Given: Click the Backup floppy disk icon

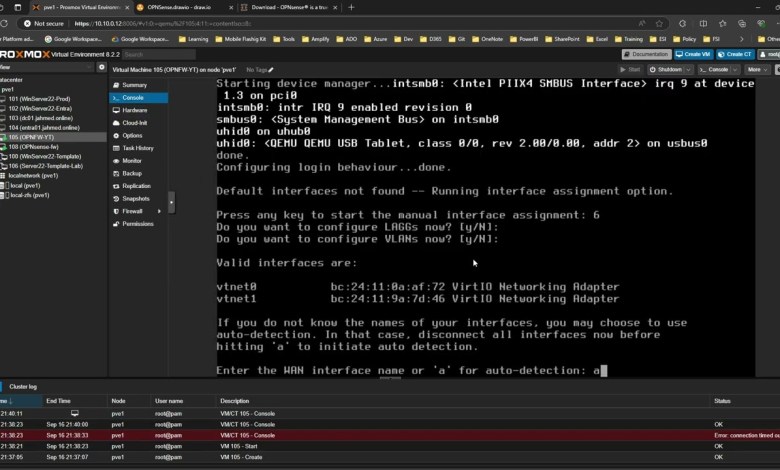Looking at the screenshot, I should [116, 174].
